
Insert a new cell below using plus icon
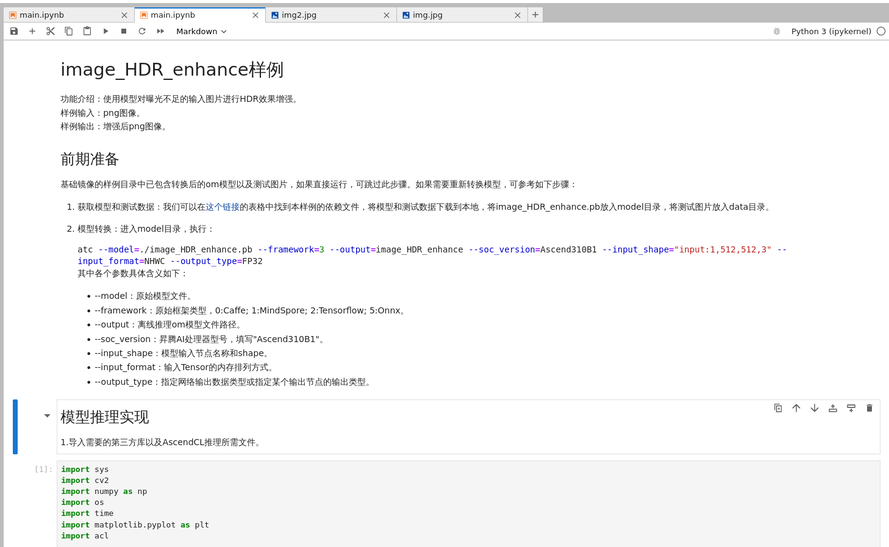click(x=32, y=31)
